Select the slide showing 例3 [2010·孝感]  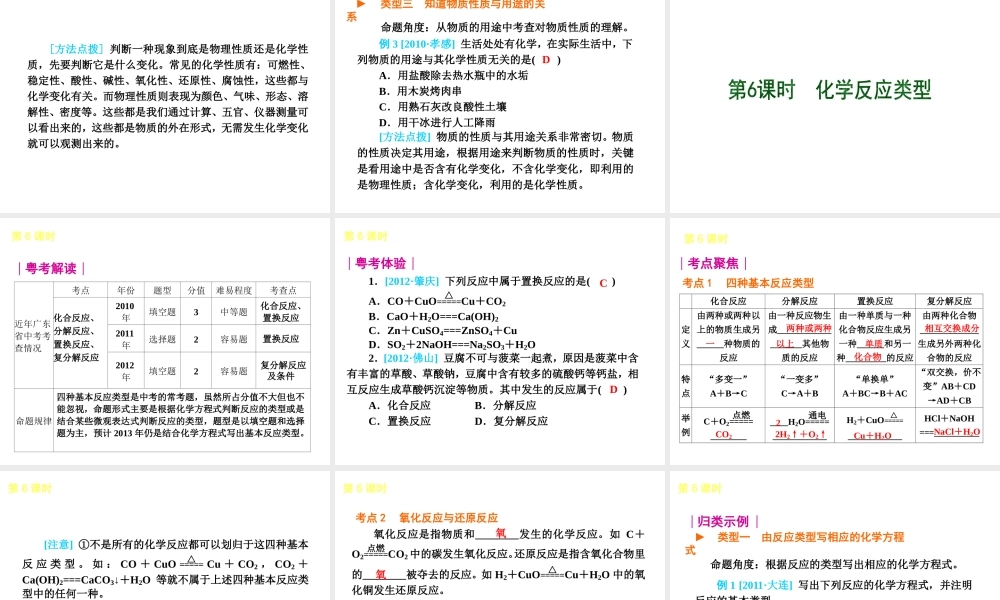point(499,106)
